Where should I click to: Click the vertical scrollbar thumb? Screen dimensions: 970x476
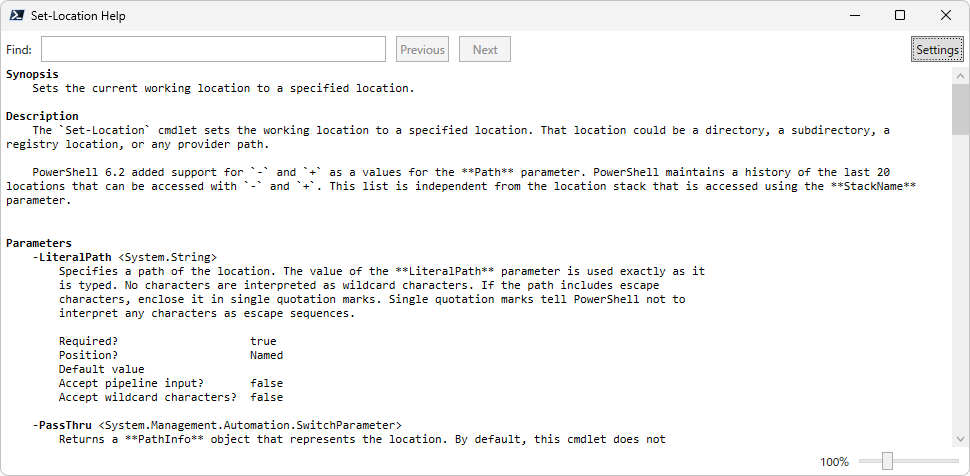click(x=960, y=110)
